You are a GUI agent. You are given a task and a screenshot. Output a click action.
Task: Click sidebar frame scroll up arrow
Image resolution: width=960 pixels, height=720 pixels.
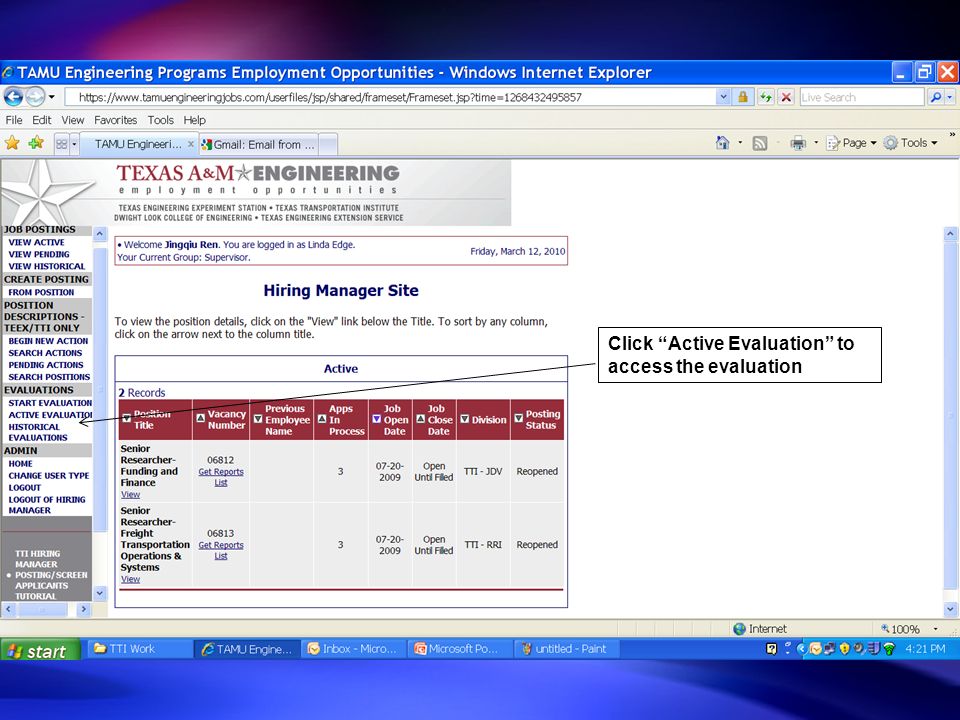100,234
